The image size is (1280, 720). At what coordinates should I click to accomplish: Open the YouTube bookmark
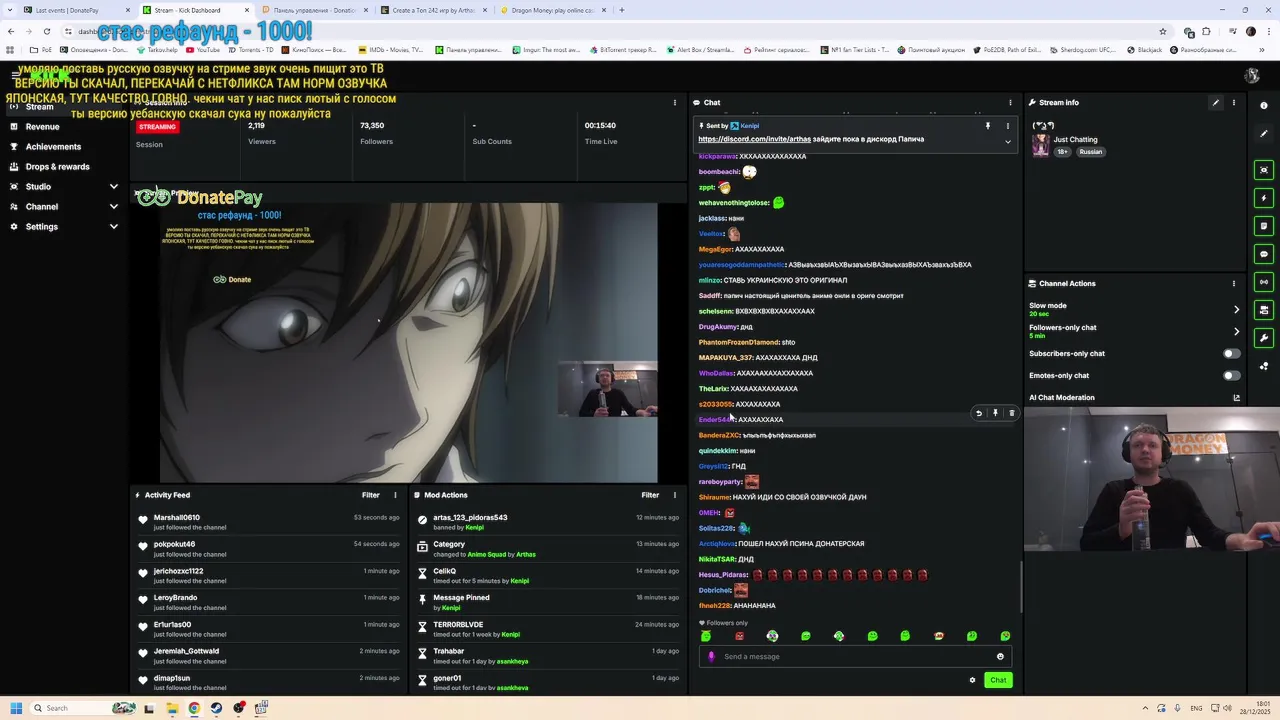(203, 50)
